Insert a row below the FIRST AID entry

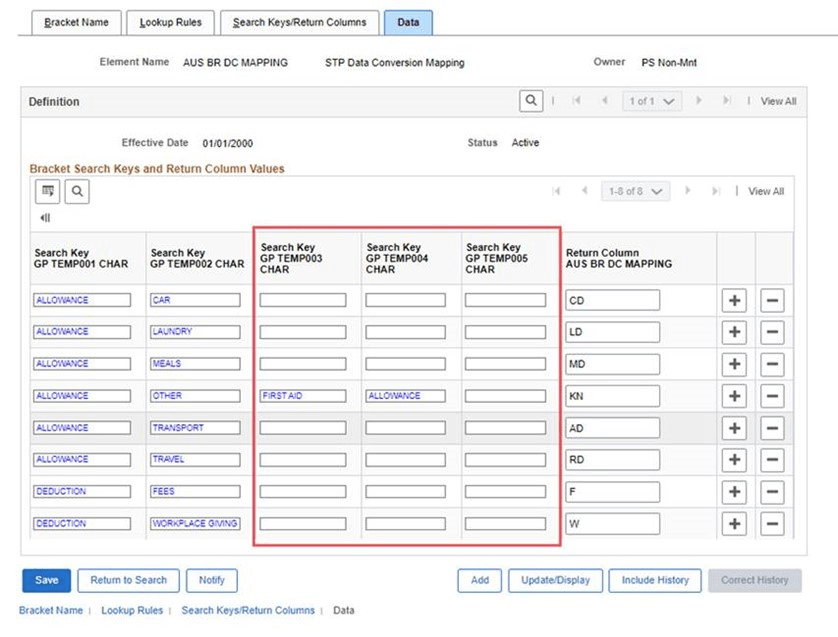pos(734,395)
